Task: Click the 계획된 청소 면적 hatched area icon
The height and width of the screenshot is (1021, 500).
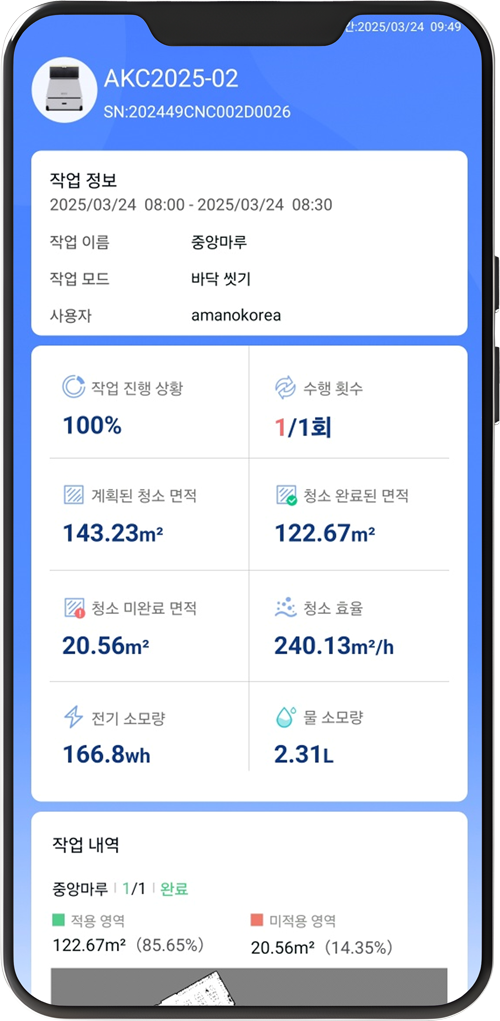Action: point(74,496)
